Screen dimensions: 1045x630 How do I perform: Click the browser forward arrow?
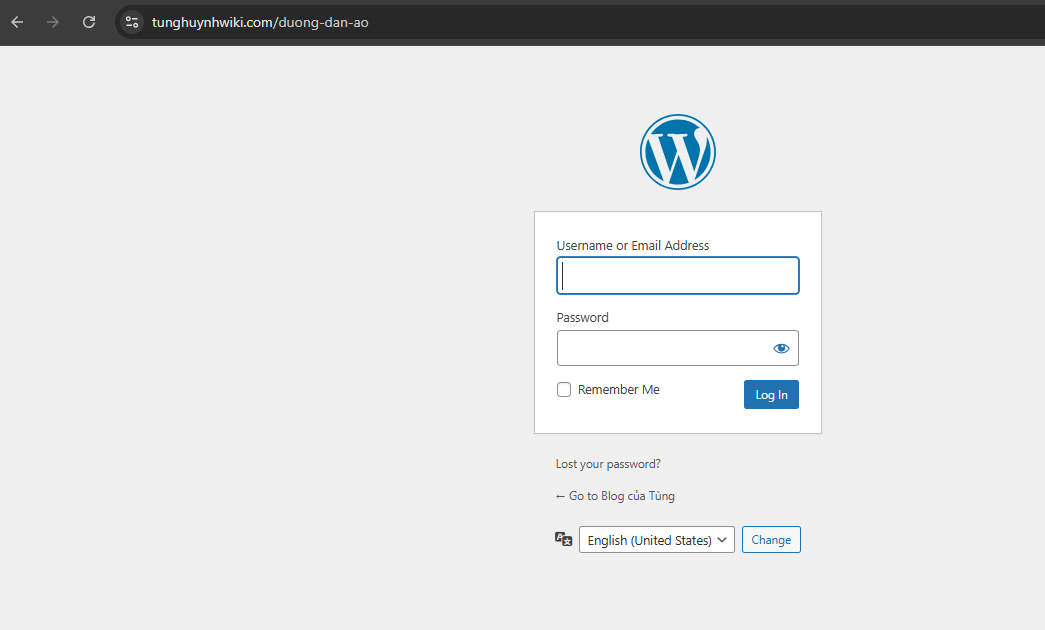(x=53, y=22)
